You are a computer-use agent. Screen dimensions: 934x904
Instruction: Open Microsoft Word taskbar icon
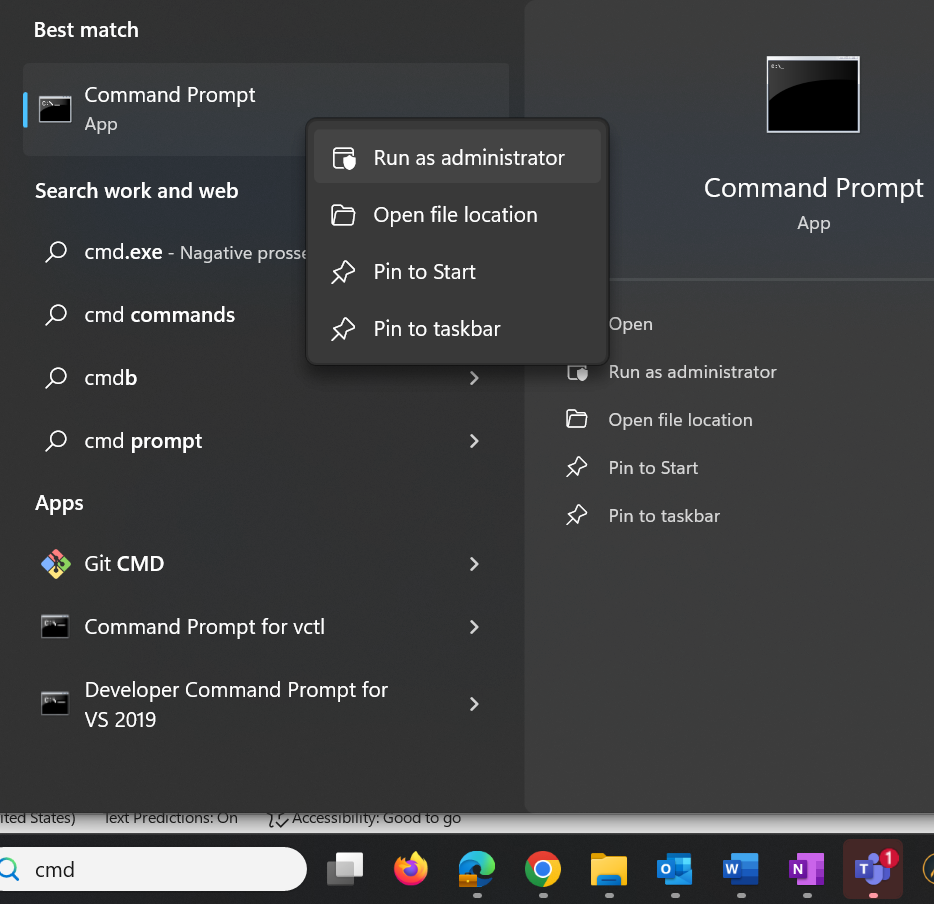tap(741, 869)
